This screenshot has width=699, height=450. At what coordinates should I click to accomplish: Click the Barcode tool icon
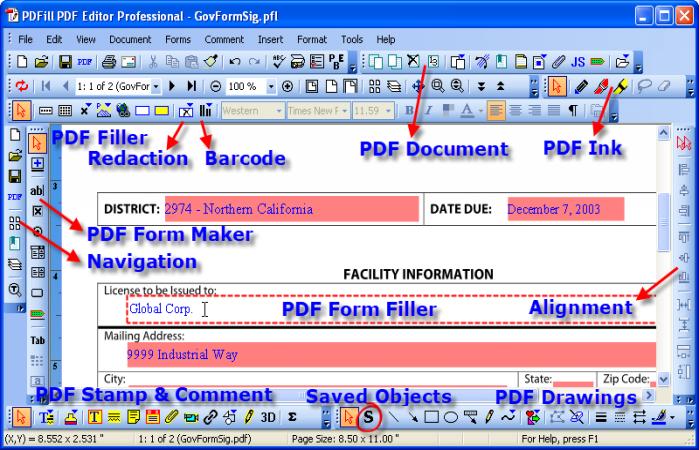(x=206, y=110)
